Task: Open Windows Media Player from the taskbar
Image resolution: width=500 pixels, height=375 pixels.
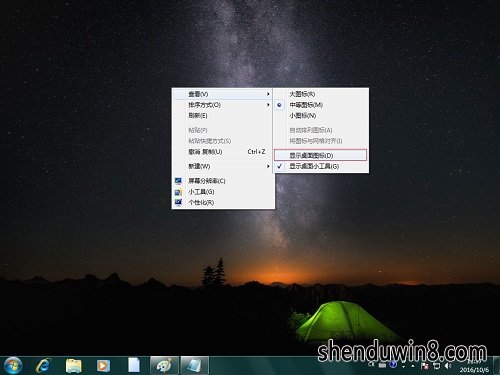Action: pyautogui.click(x=103, y=366)
